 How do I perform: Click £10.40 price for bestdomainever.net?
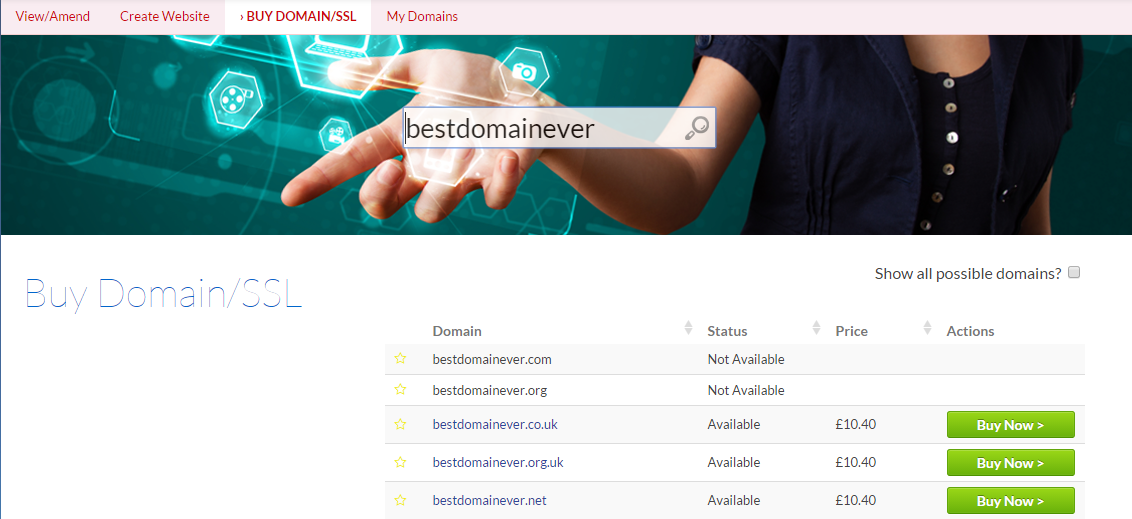coord(855,500)
